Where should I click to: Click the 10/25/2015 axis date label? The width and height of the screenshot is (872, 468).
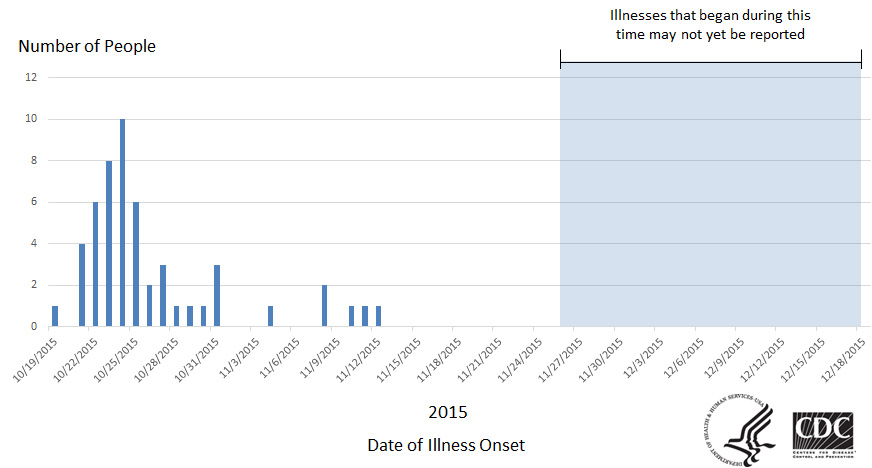point(116,360)
